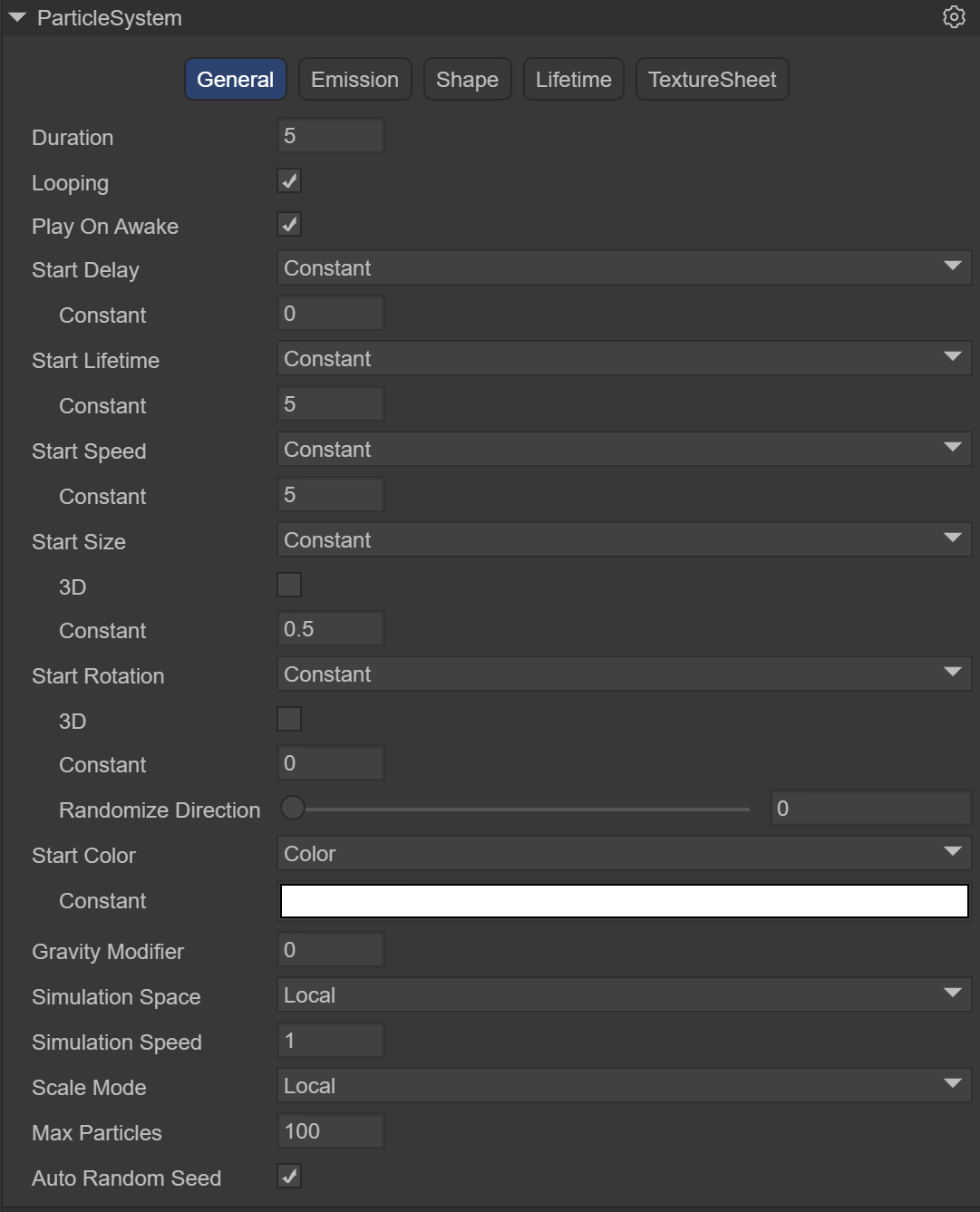Switch to the Emission tab

354,80
